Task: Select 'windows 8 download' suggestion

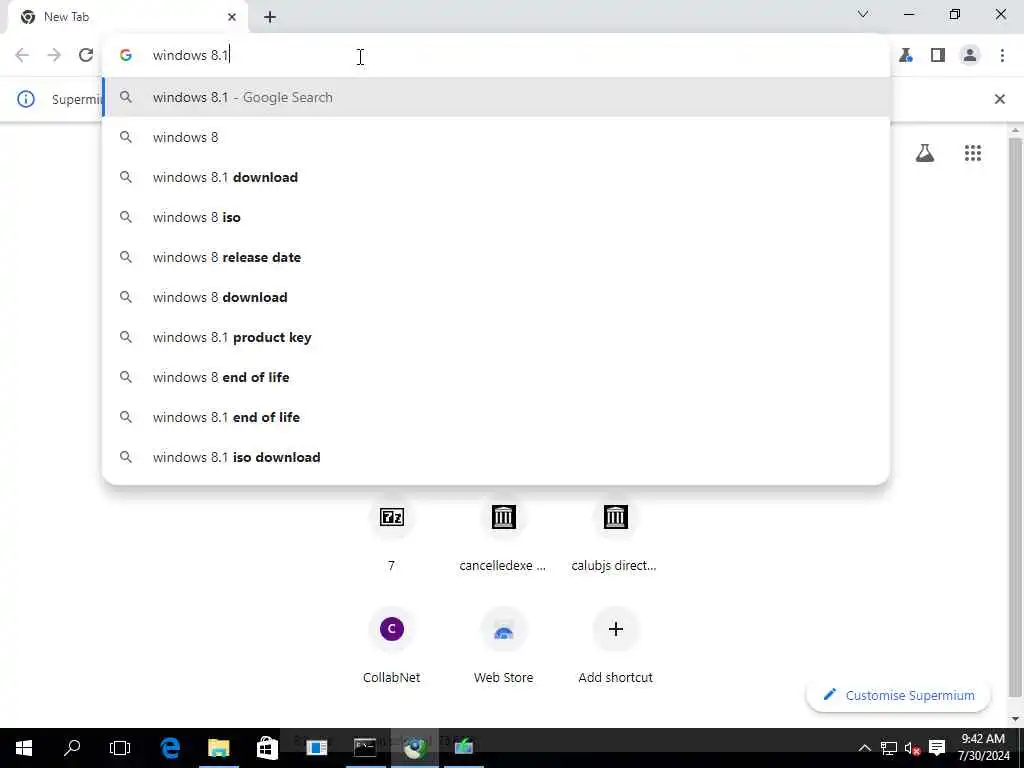Action: [x=496, y=297]
